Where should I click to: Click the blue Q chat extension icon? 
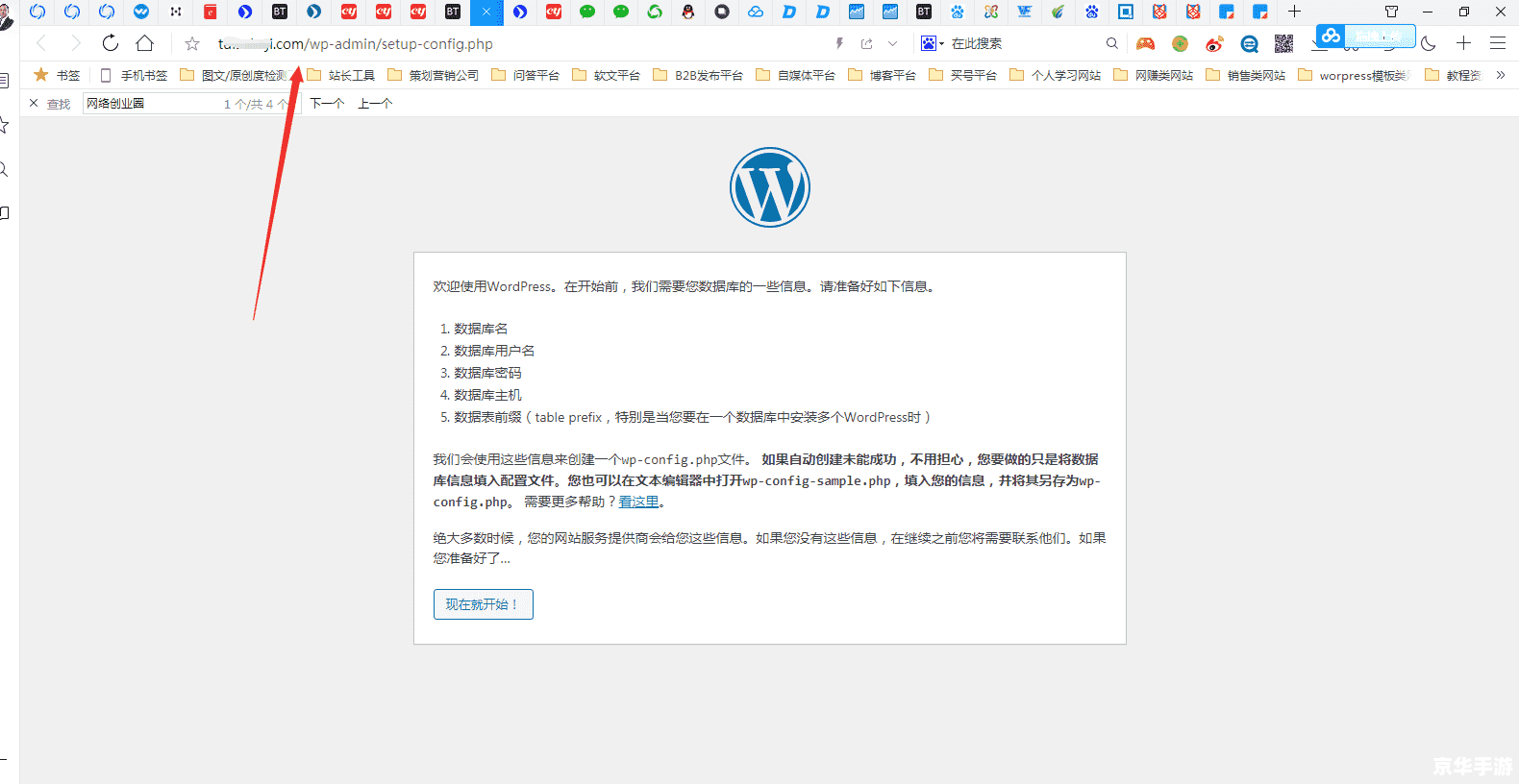point(1250,43)
